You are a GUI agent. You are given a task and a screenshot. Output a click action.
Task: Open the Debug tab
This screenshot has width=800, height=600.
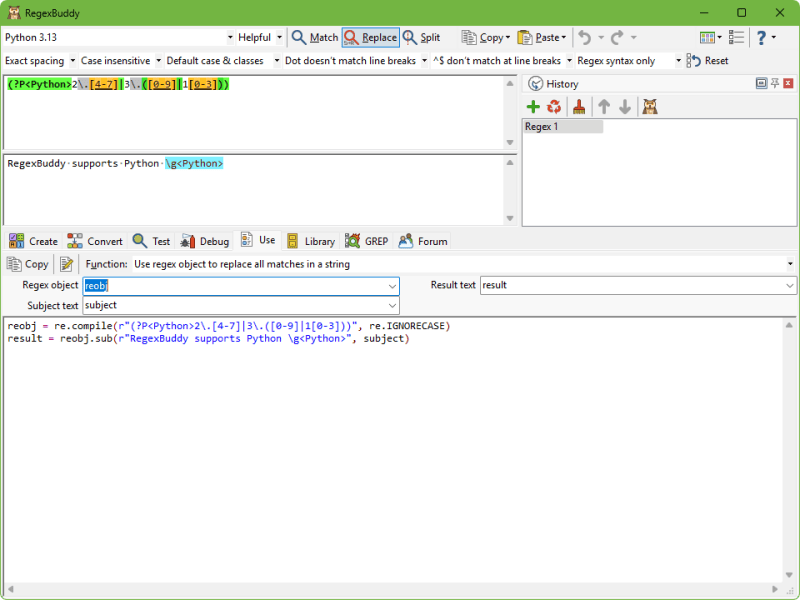205,241
